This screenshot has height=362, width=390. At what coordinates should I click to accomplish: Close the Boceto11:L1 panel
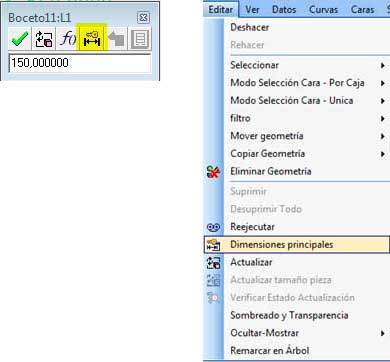pos(143,17)
